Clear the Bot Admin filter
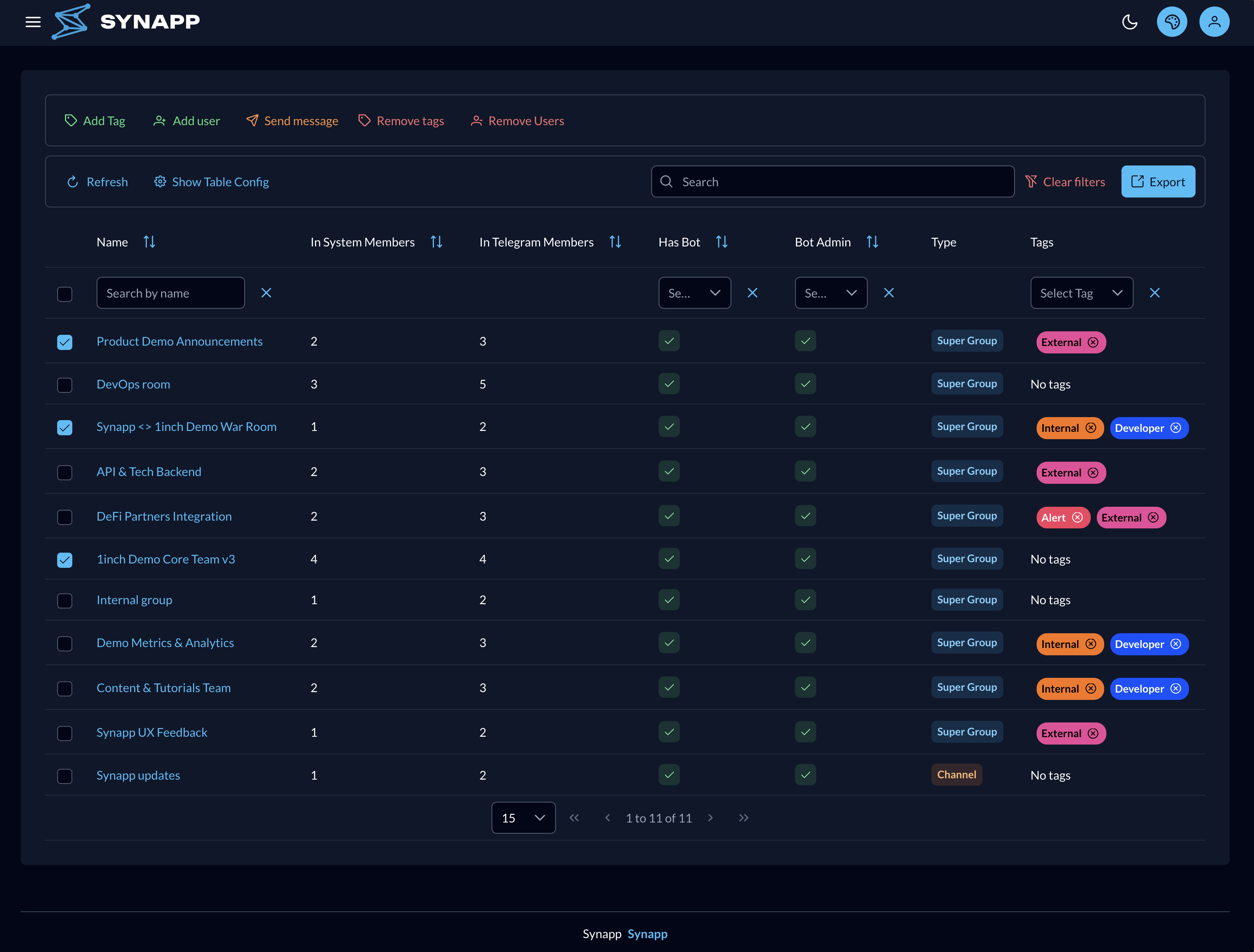 coord(889,293)
